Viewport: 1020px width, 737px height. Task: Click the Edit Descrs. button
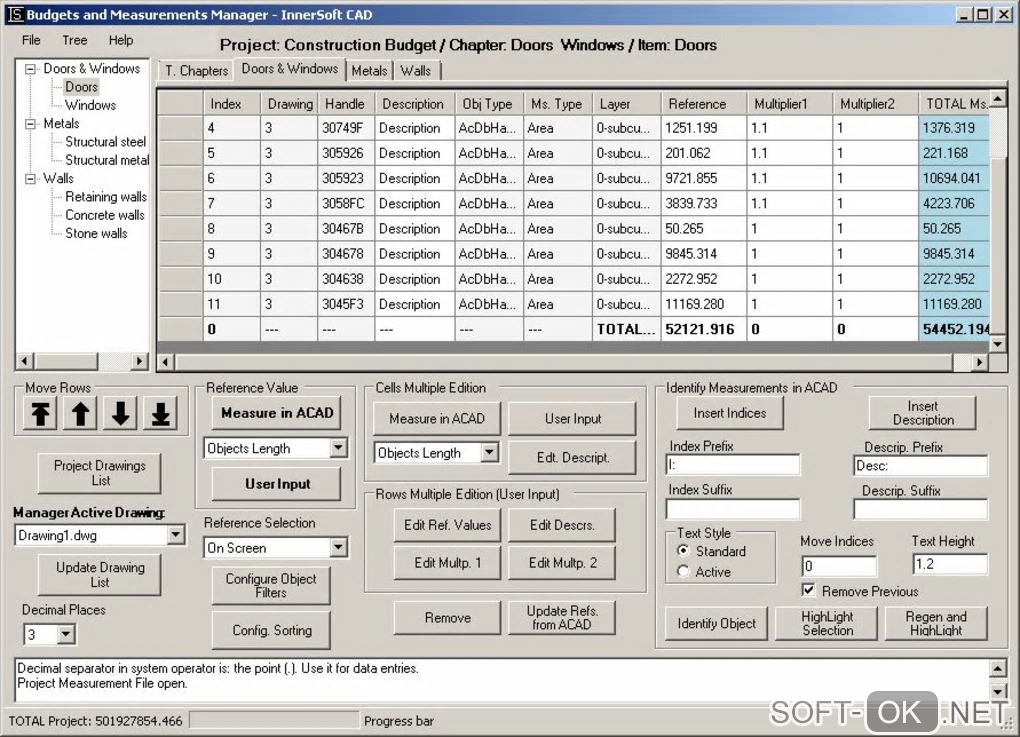click(562, 525)
